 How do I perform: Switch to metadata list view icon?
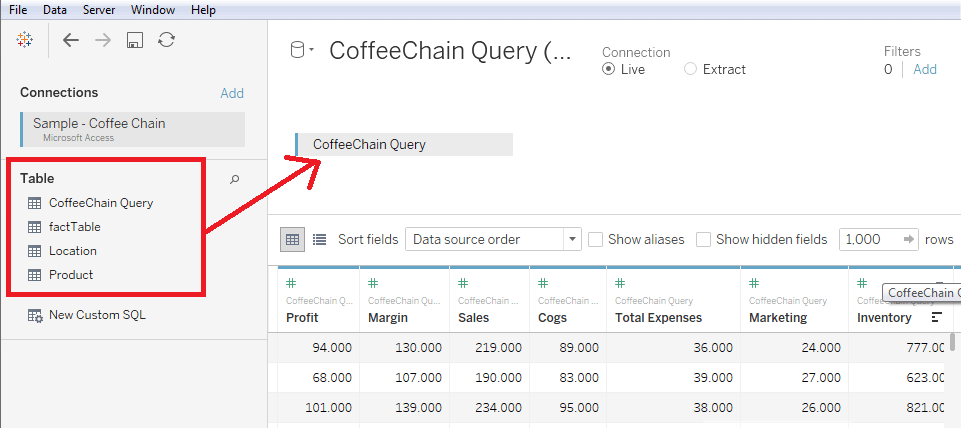click(x=319, y=239)
